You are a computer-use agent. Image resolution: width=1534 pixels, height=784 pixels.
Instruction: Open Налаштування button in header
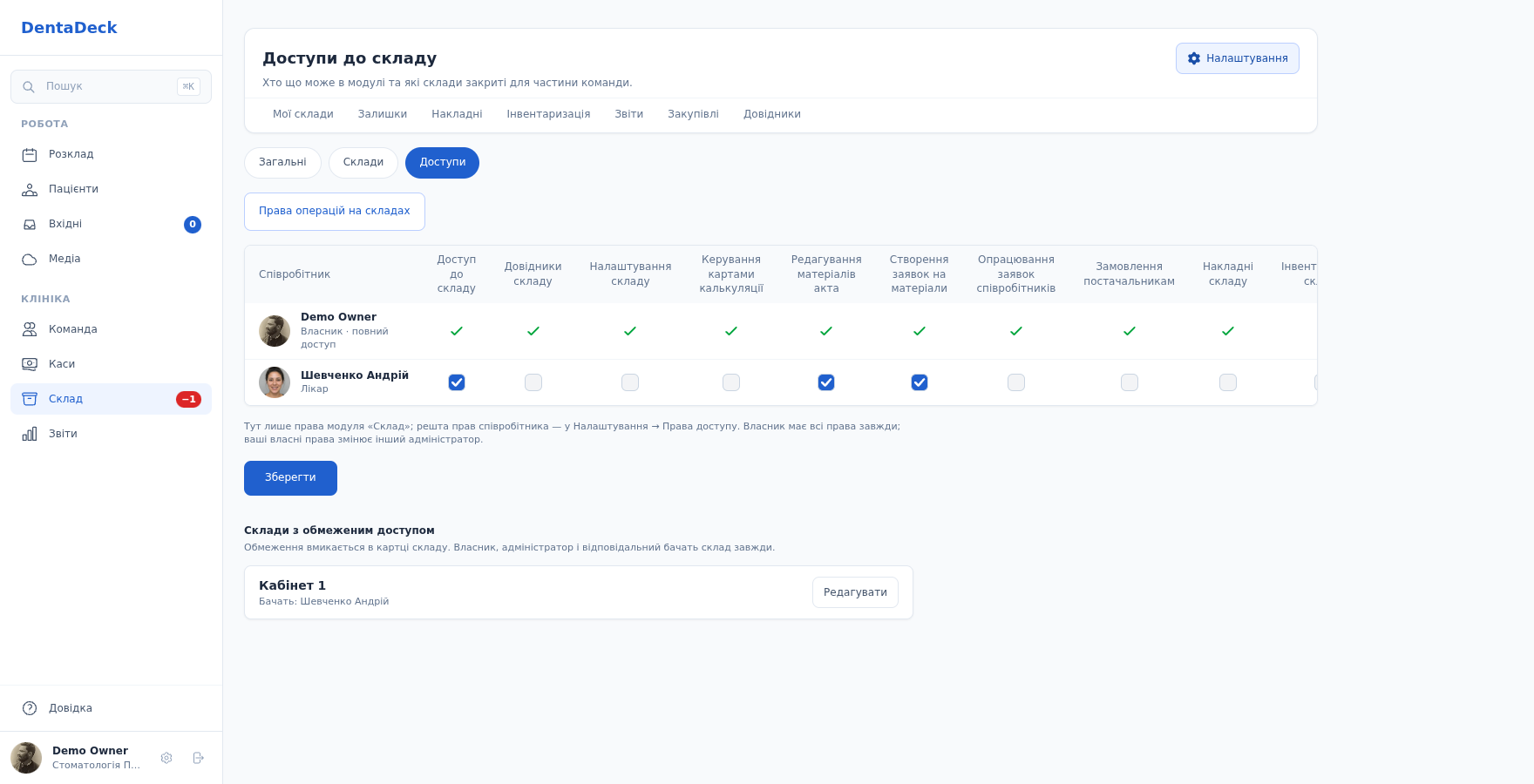1238,58
